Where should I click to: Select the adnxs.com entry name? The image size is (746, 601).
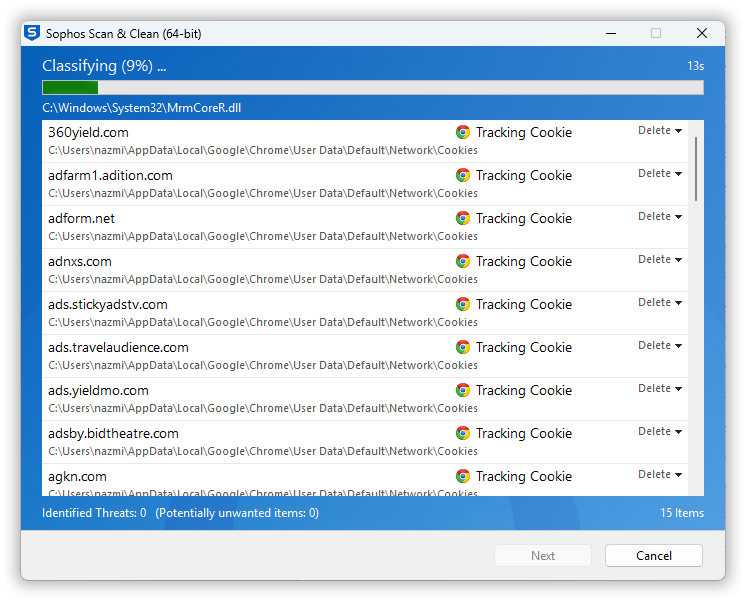click(80, 261)
